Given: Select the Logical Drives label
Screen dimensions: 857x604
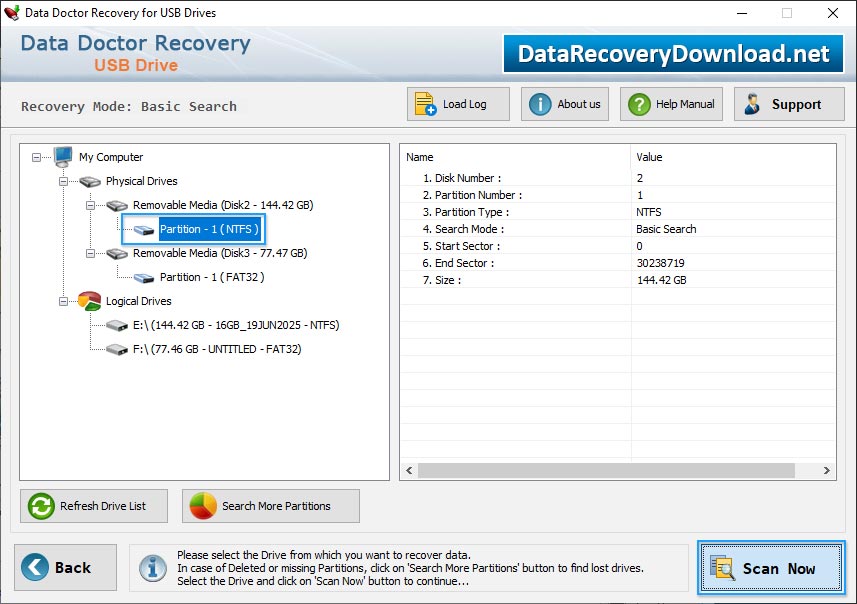Looking at the screenshot, I should click(138, 301).
